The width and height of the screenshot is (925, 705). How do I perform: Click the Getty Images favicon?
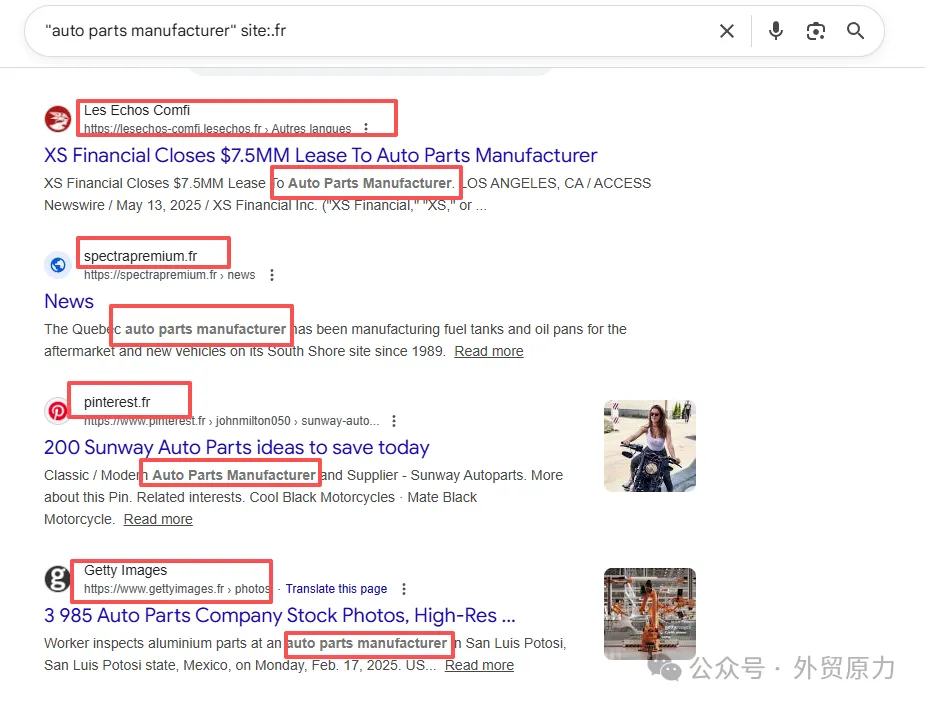tap(58, 579)
